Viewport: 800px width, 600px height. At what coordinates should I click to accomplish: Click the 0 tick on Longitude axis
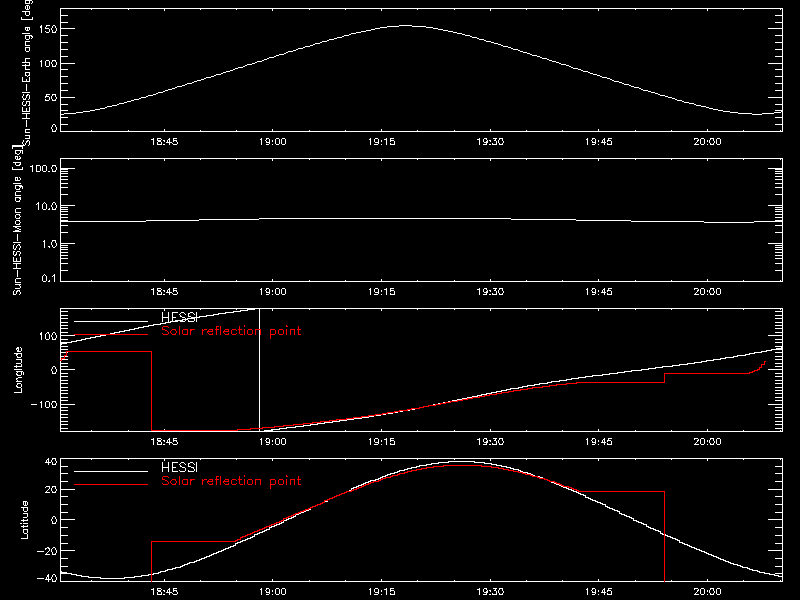tap(54, 370)
